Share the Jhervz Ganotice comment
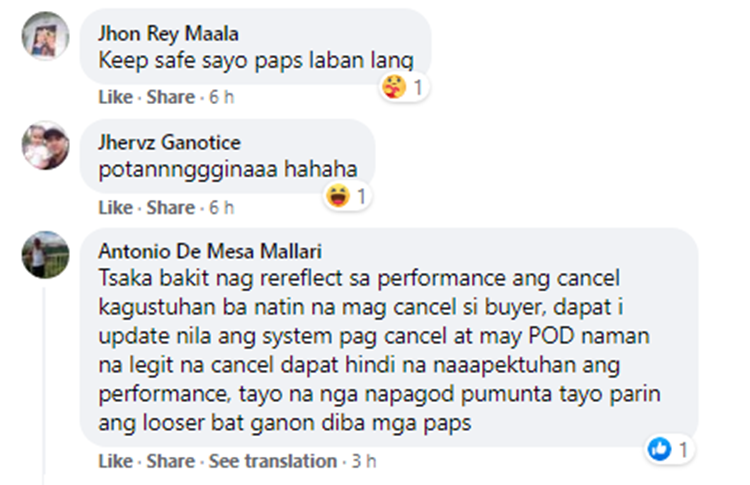Image resolution: width=750 pixels, height=485 pixels. tap(171, 208)
